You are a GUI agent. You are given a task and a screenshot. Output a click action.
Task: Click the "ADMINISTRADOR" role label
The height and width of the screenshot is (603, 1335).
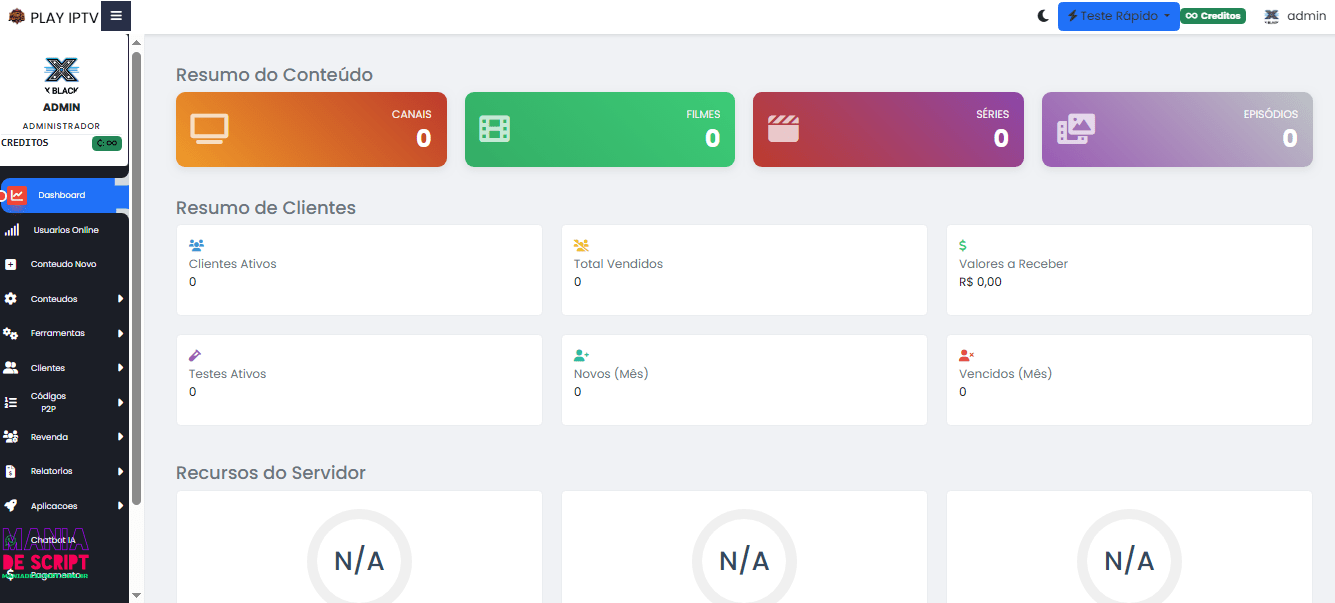(62, 126)
